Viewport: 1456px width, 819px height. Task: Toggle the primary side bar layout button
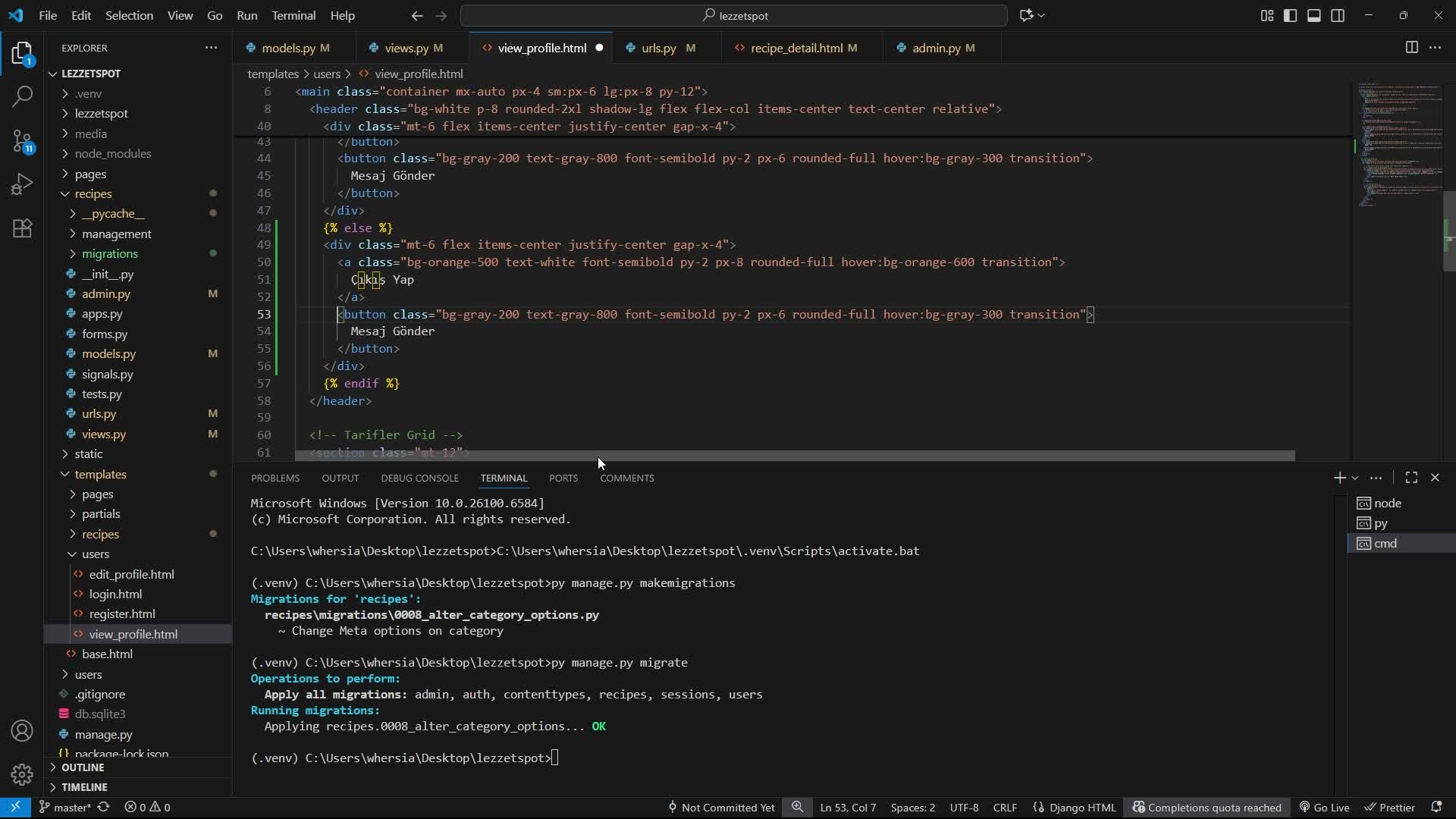pos(1290,15)
